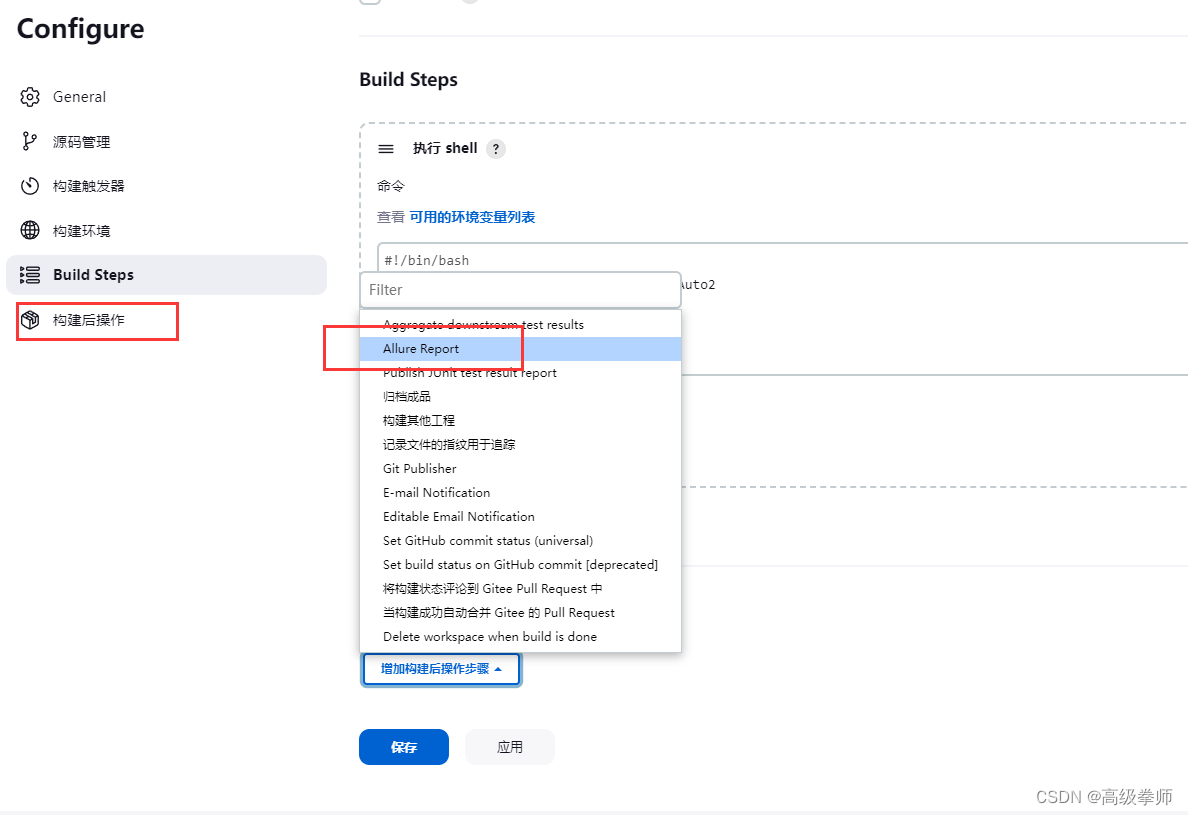Viewport: 1188px width, 815px height.
Task: Click the 保存 save button
Action: 404,747
